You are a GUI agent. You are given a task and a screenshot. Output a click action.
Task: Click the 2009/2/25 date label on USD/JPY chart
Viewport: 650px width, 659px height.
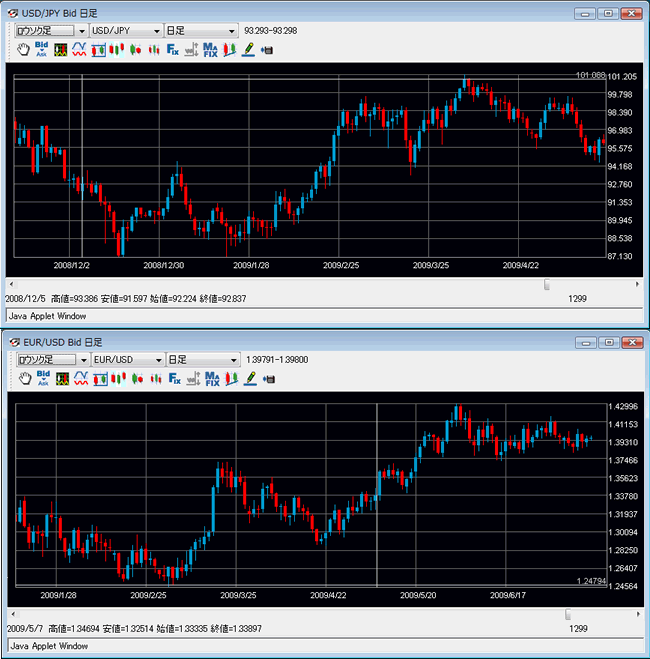coord(341,266)
